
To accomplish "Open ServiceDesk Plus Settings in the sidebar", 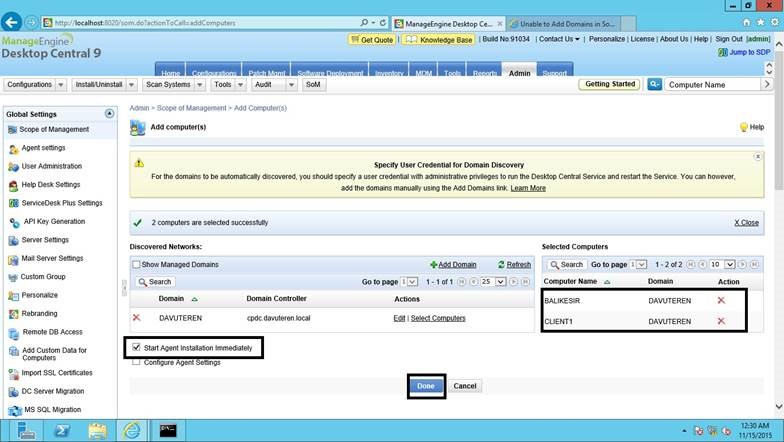I will coord(62,202).
